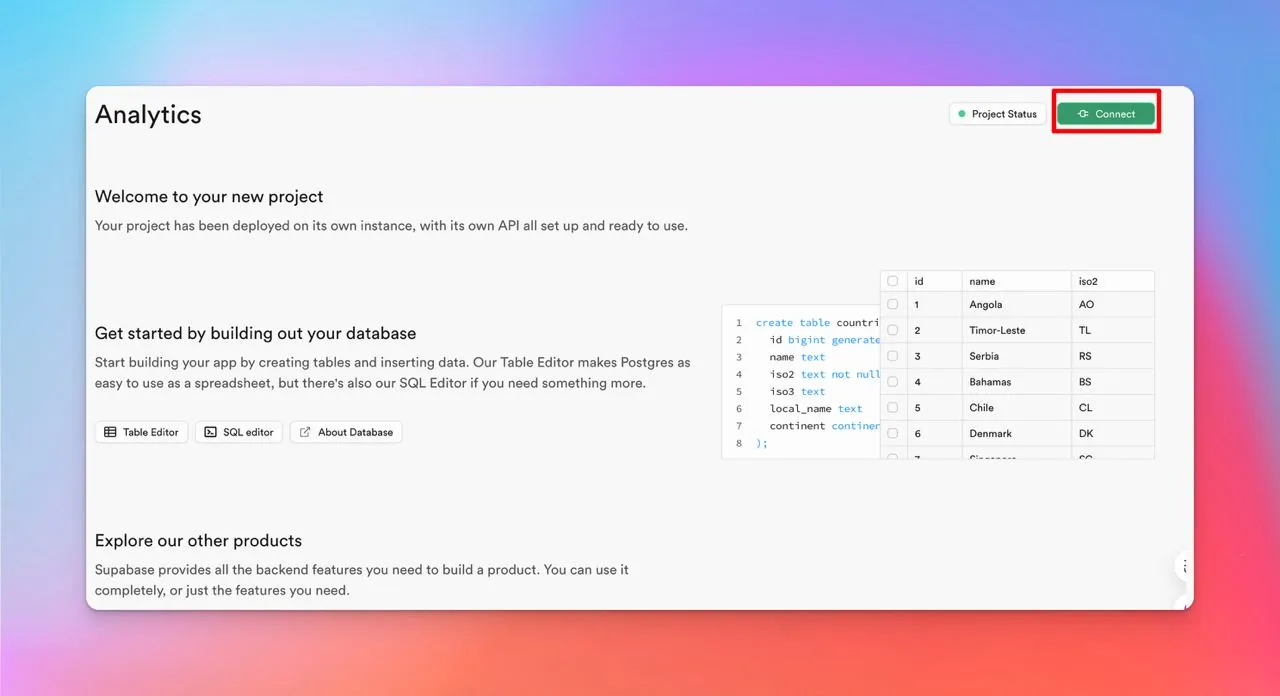
Task: Check the Denmark row checkbox
Action: click(893, 434)
